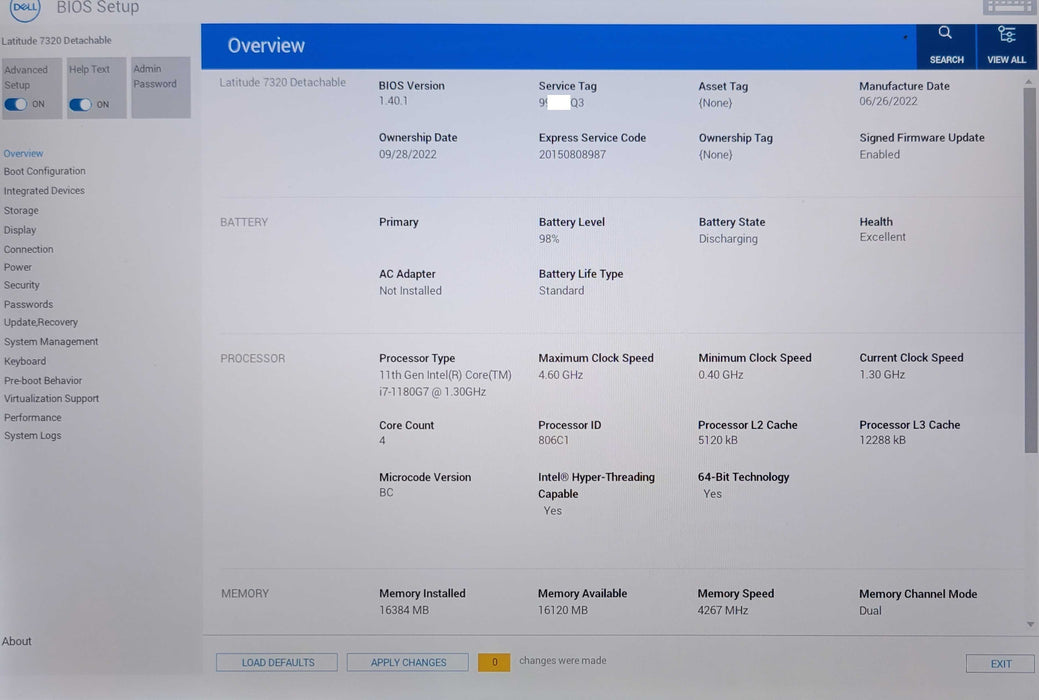Click the vertical scrollbar thumb
Viewport: 1039px width, 700px height.
pyautogui.click(x=1030, y=270)
